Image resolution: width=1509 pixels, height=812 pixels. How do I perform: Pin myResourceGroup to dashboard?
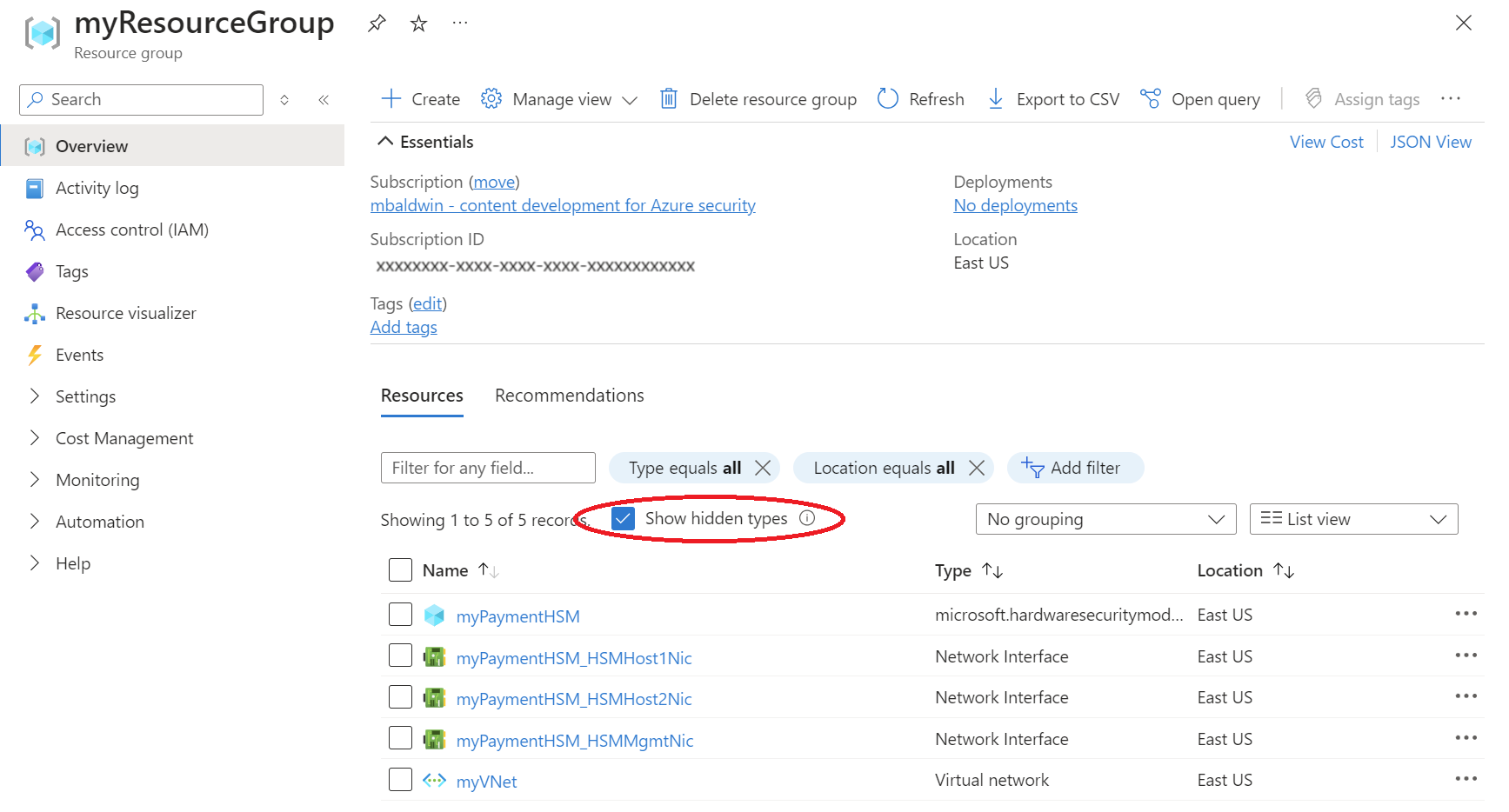pos(377,23)
